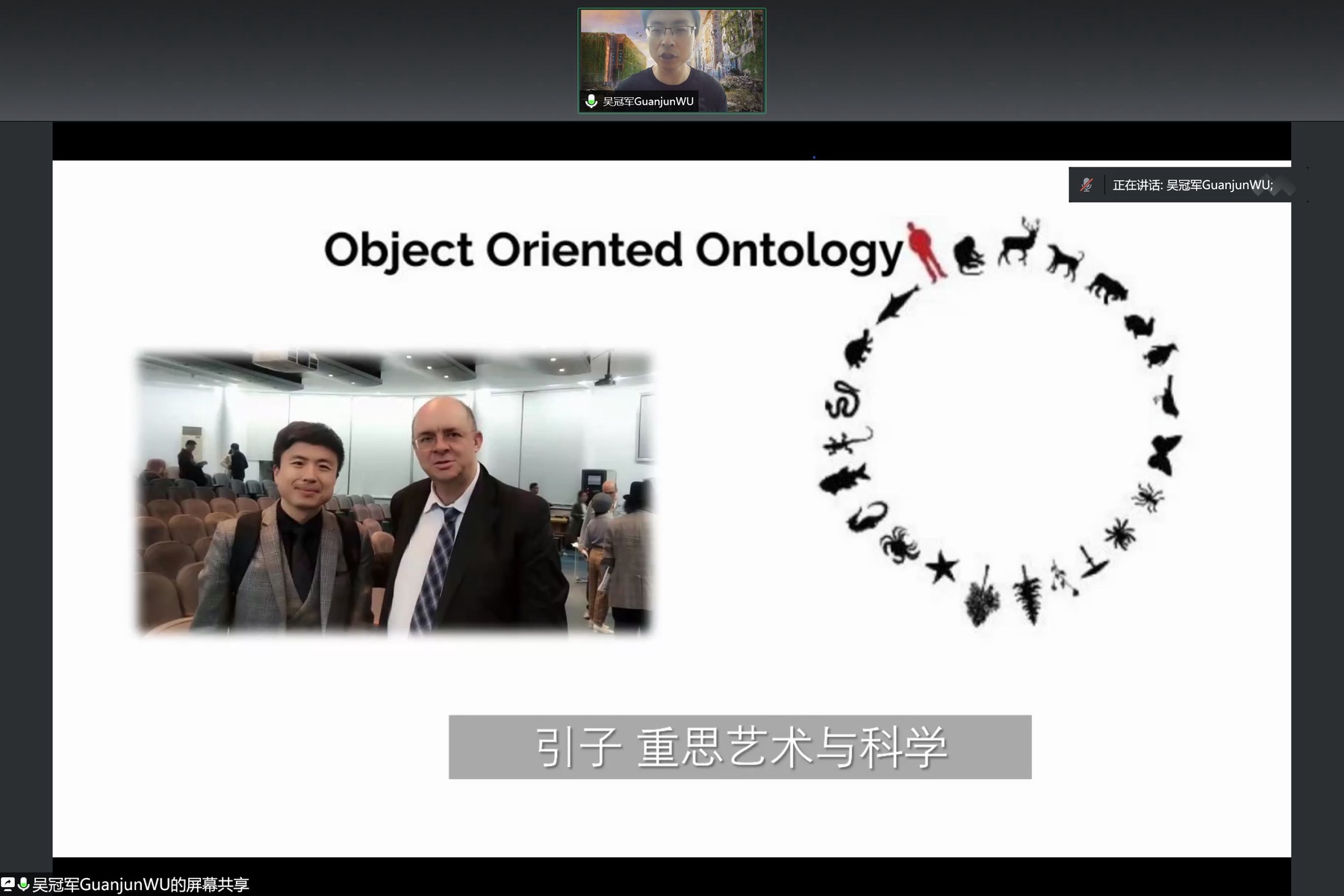Click the crab silhouette in the circle
This screenshot has height=896, width=1344.
pyautogui.click(x=899, y=544)
